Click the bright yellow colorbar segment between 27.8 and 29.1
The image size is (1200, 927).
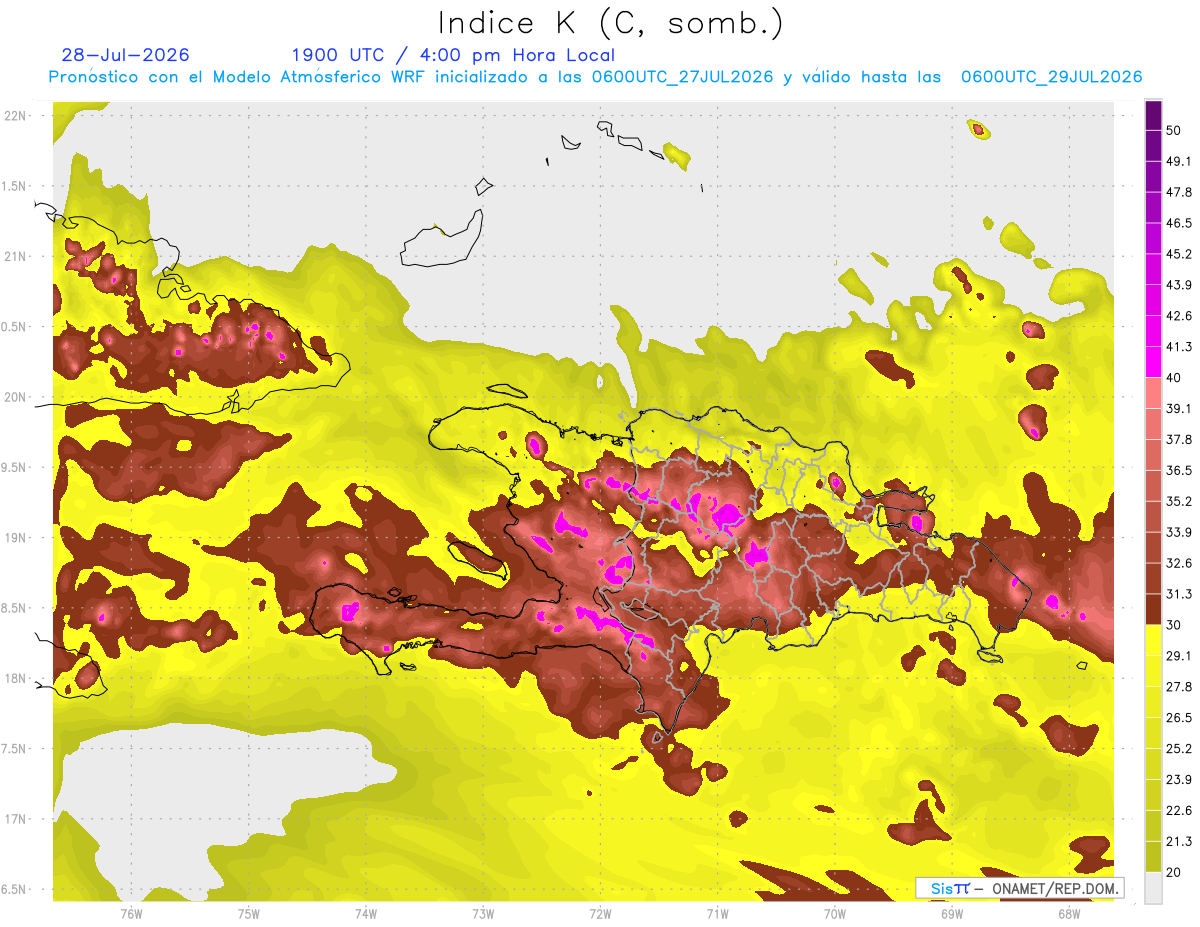click(x=1153, y=672)
